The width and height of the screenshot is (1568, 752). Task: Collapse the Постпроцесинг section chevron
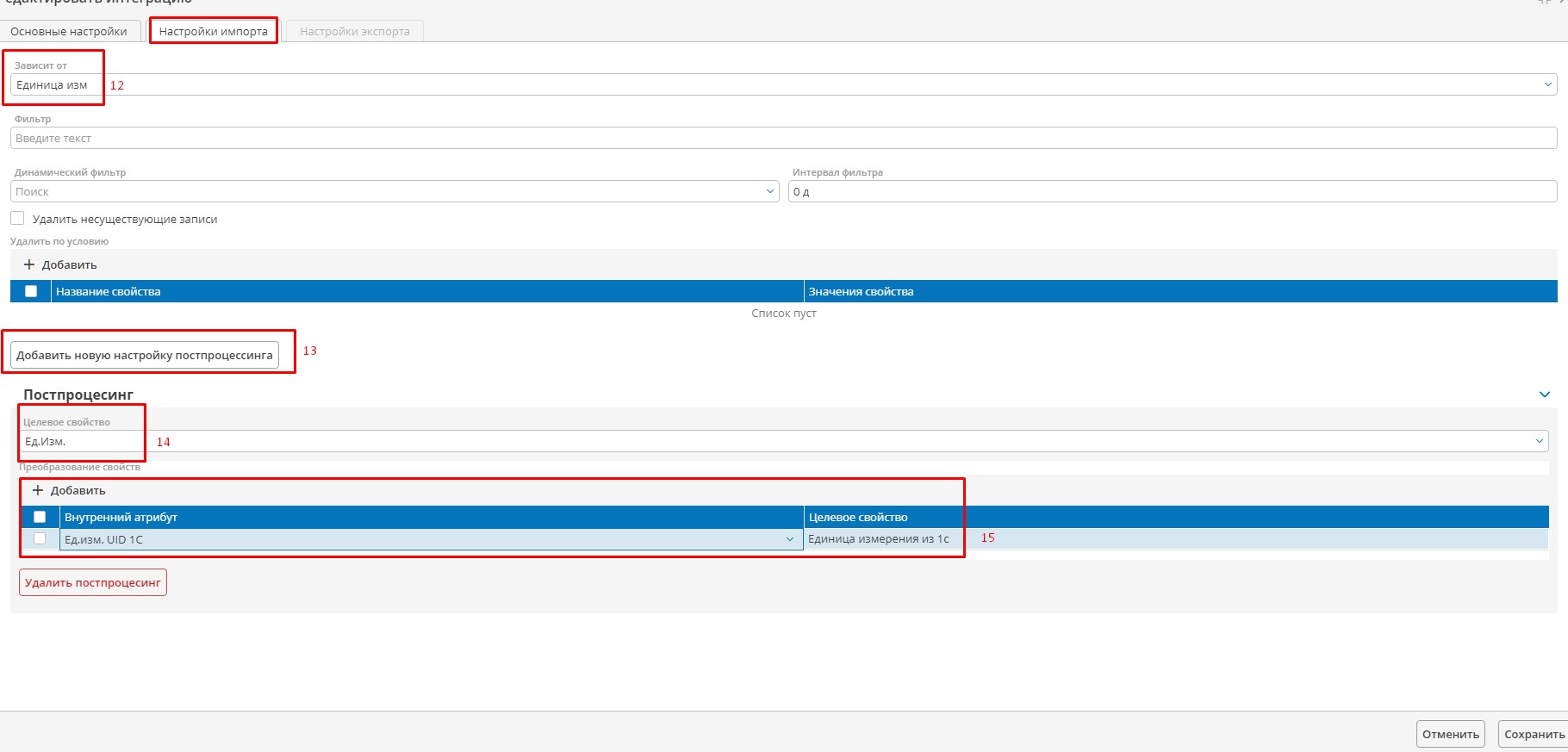point(1544,395)
